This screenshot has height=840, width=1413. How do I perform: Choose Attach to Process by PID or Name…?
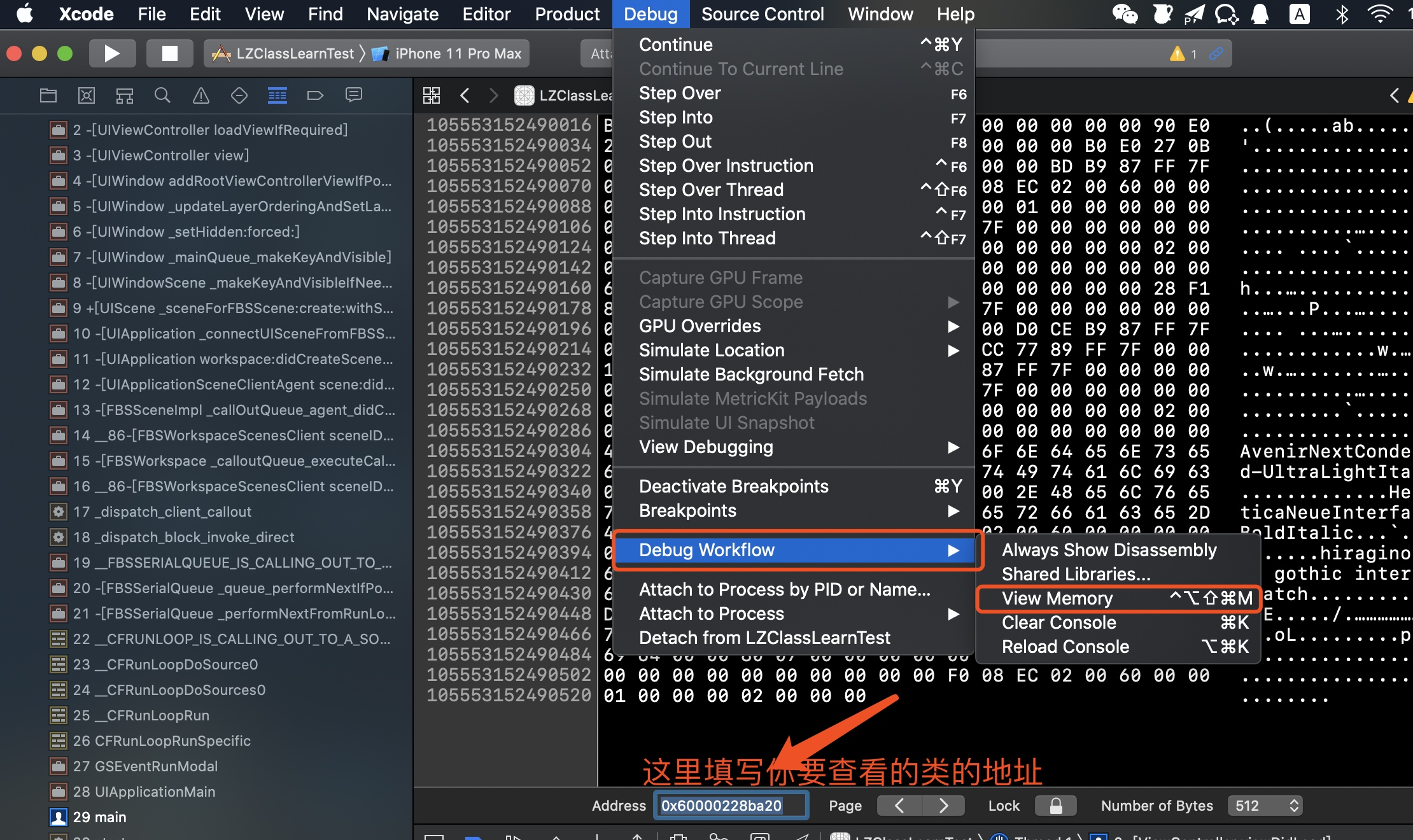tap(794, 589)
